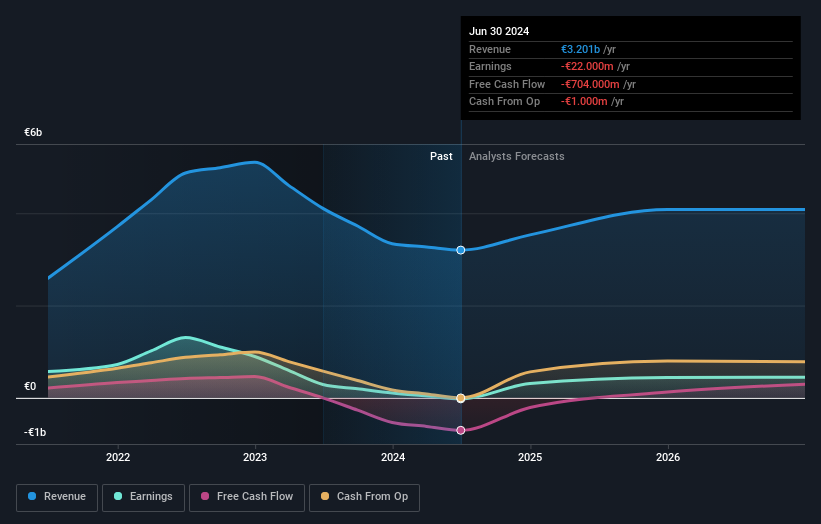This screenshot has width=821, height=524.
Task: Select the 2022 x-axis label
Action: click(118, 457)
